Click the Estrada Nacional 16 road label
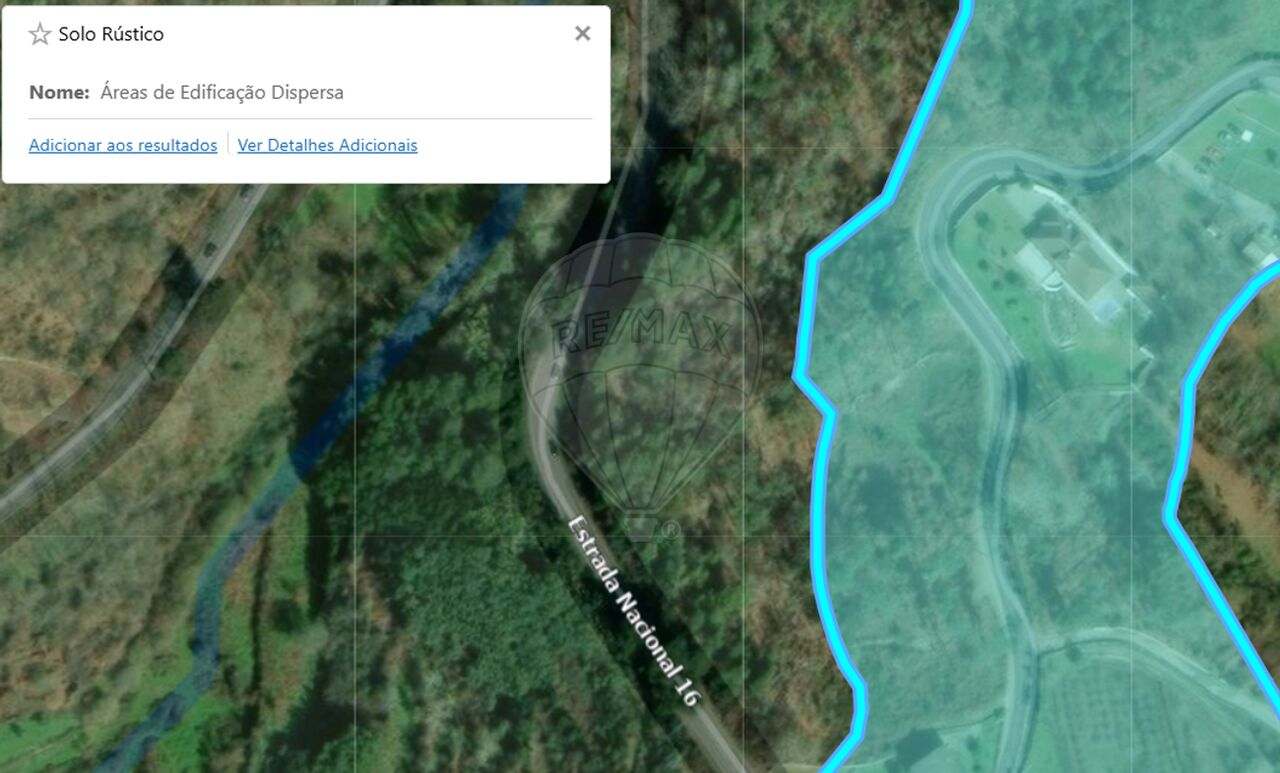The image size is (1280, 773). tap(632, 611)
